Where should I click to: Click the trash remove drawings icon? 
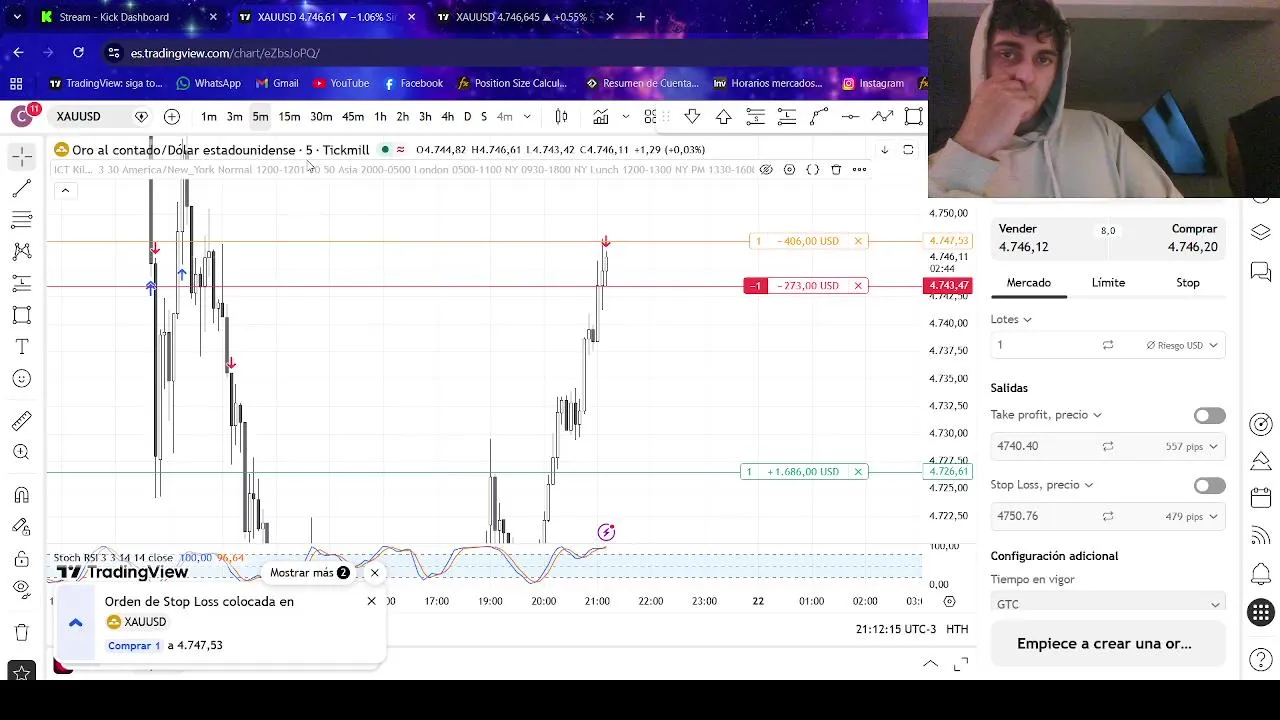tap(22, 632)
